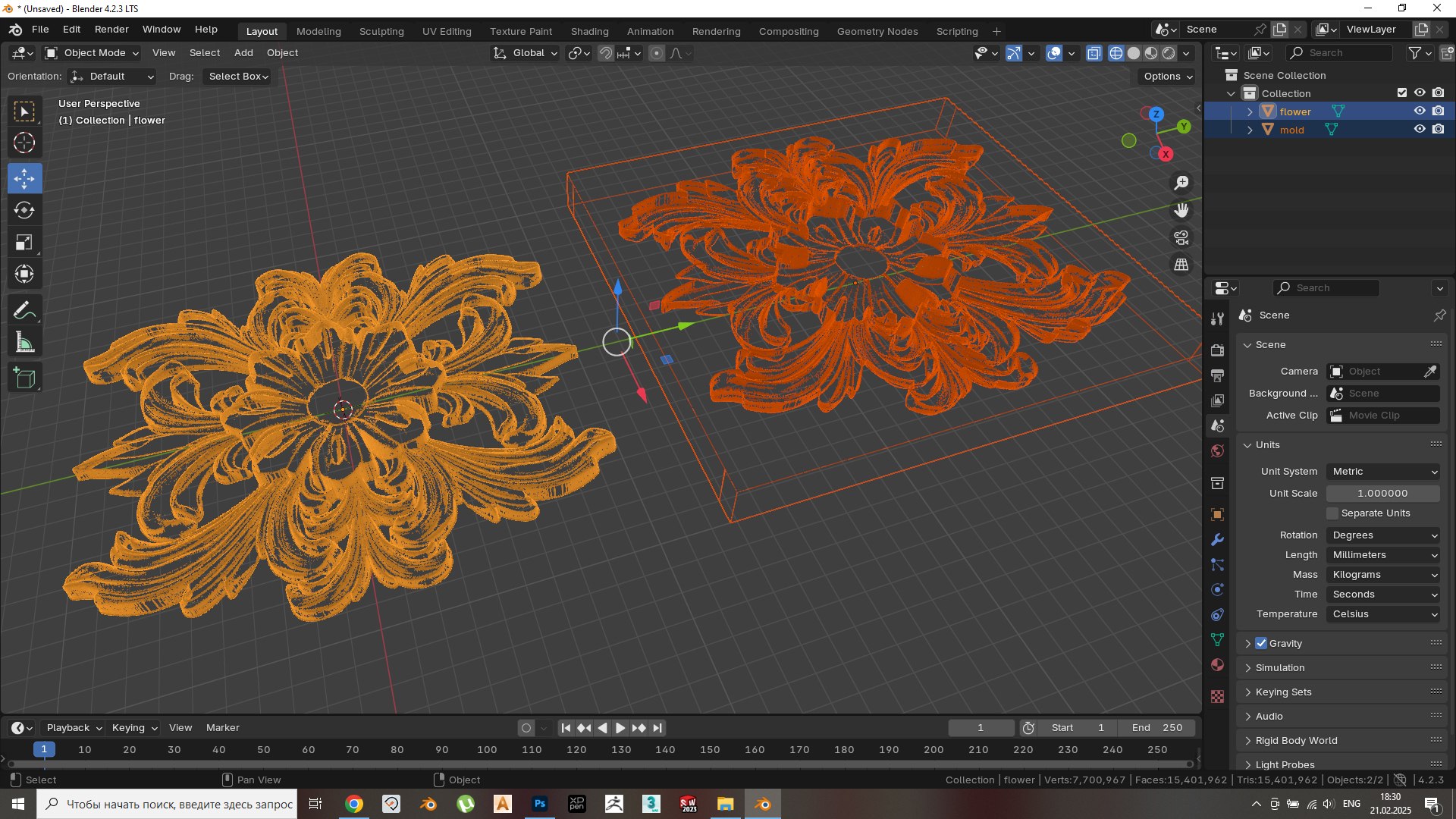Click the Zoom viewport icon
This screenshot has height=819, width=1456.
pos(1181,184)
